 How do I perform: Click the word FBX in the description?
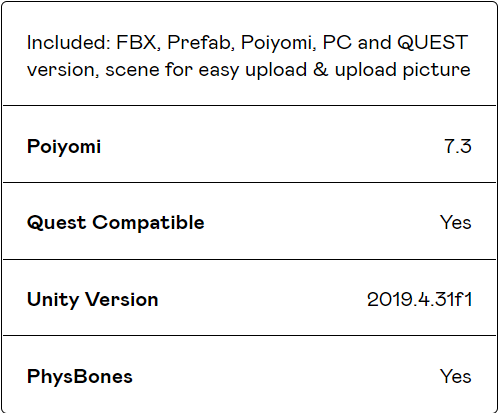pyautogui.click(x=138, y=42)
